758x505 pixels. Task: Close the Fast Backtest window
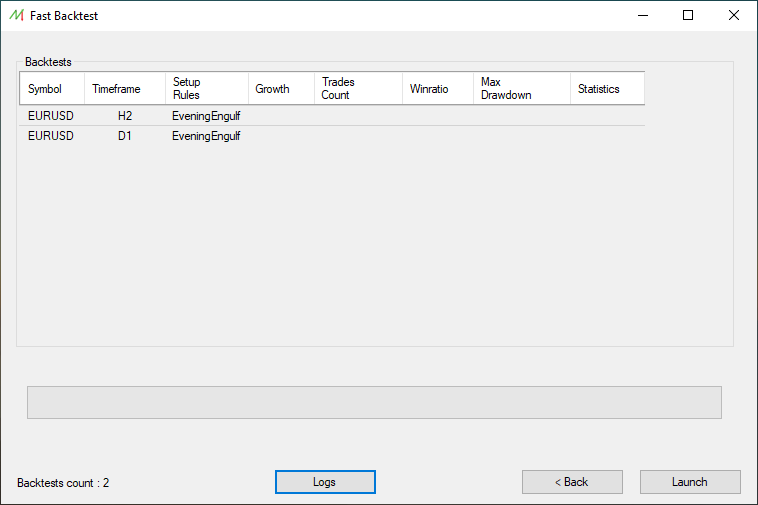(x=733, y=15)
